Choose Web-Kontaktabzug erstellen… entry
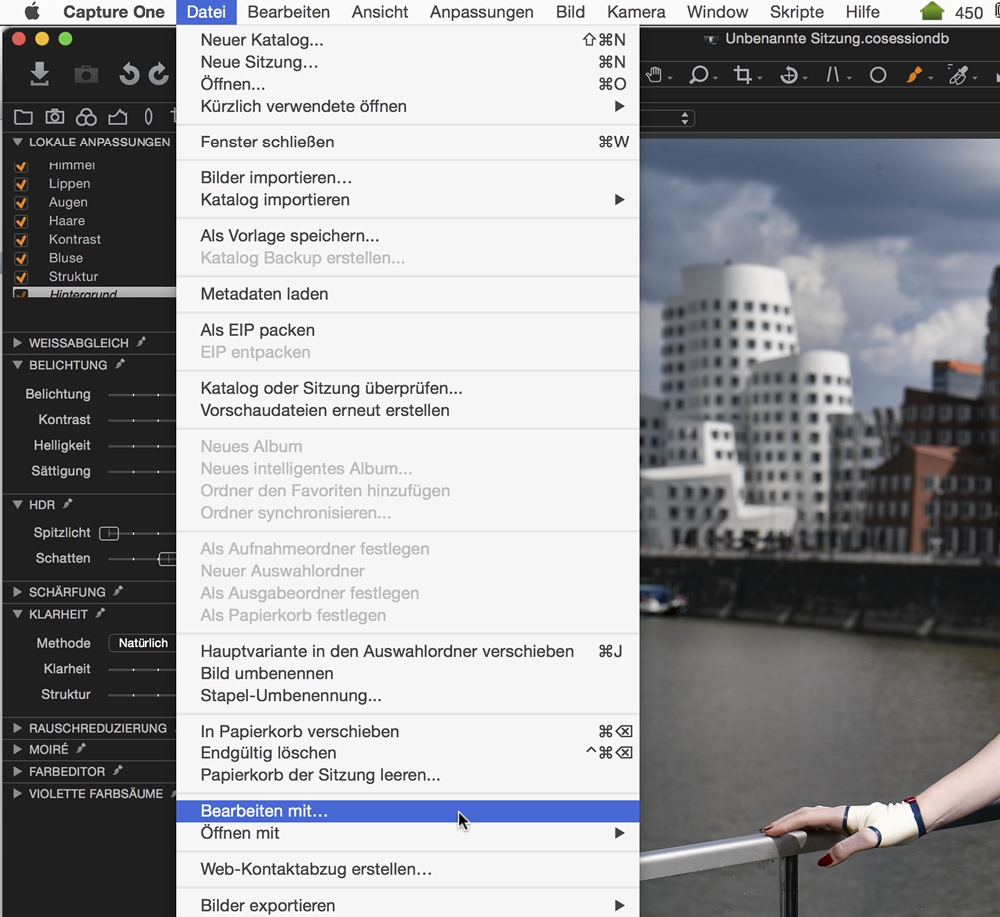 point(408,869)
